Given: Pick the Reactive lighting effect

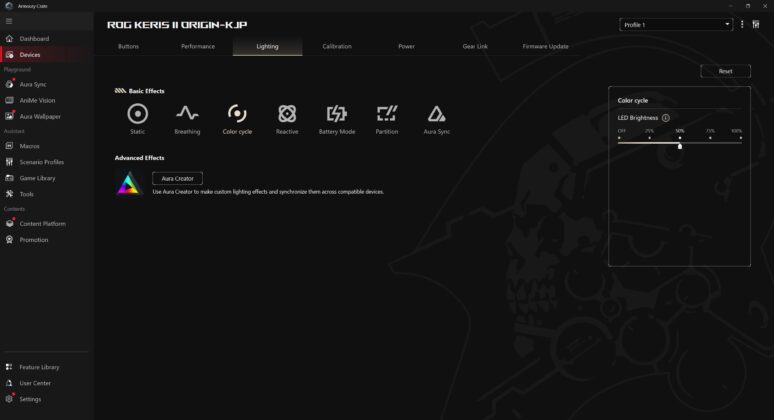Looking at the screenshot, I should (287, 119).
